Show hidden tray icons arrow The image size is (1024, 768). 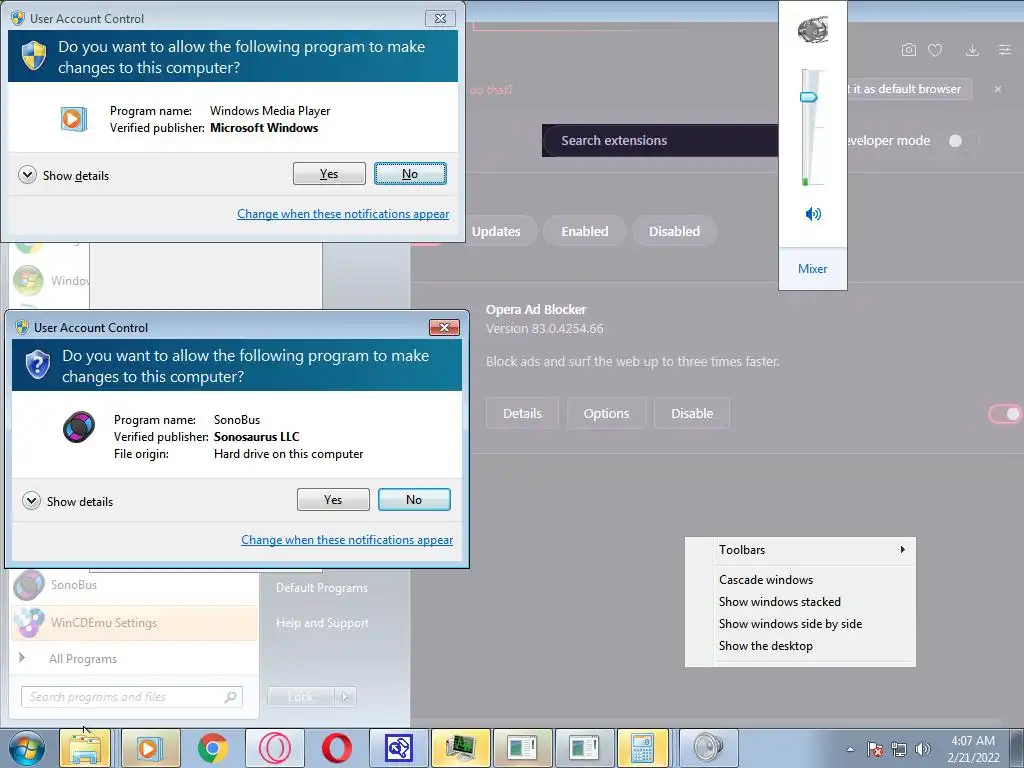pos(850,749)
